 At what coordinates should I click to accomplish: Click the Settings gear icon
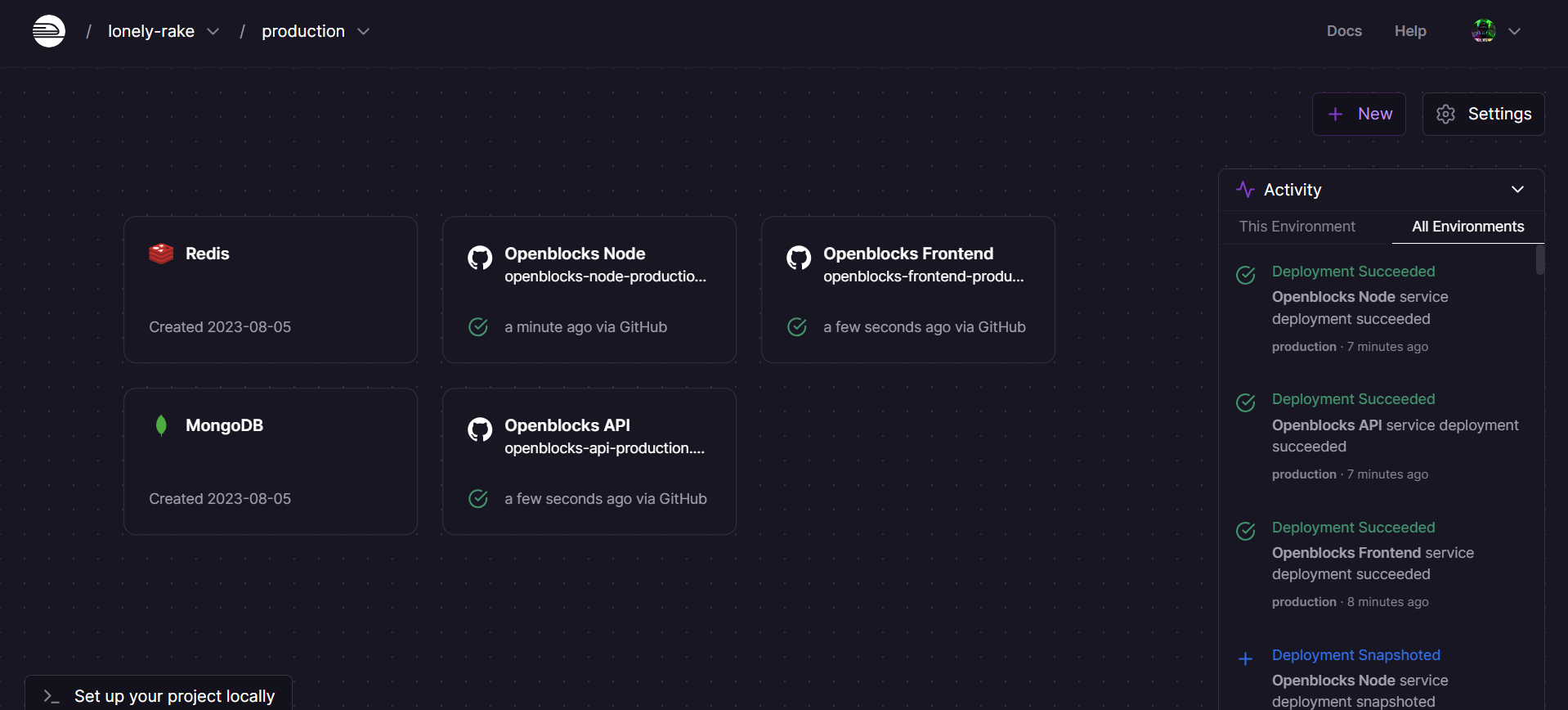point(1445,114)
